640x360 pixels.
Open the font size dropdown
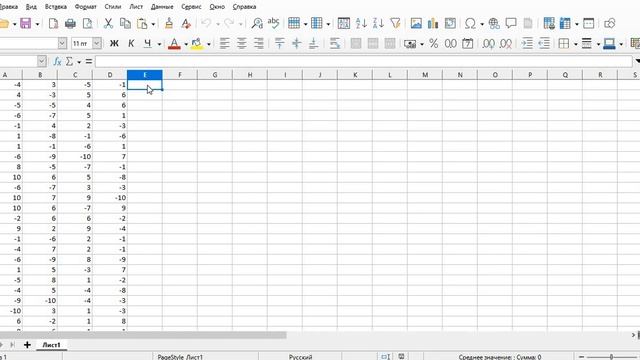97,43
